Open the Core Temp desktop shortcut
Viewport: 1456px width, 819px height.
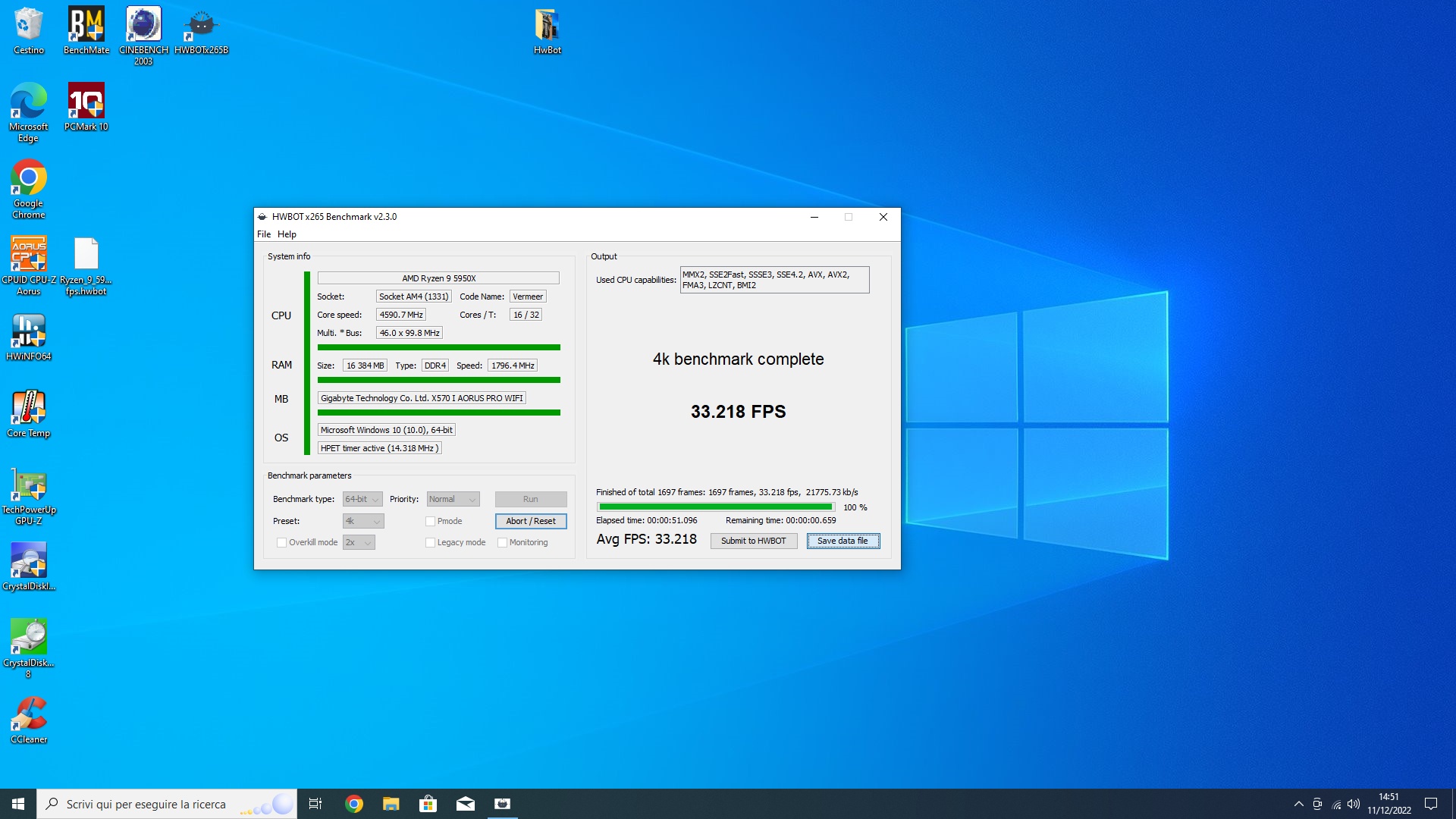[x=29, y=413]
